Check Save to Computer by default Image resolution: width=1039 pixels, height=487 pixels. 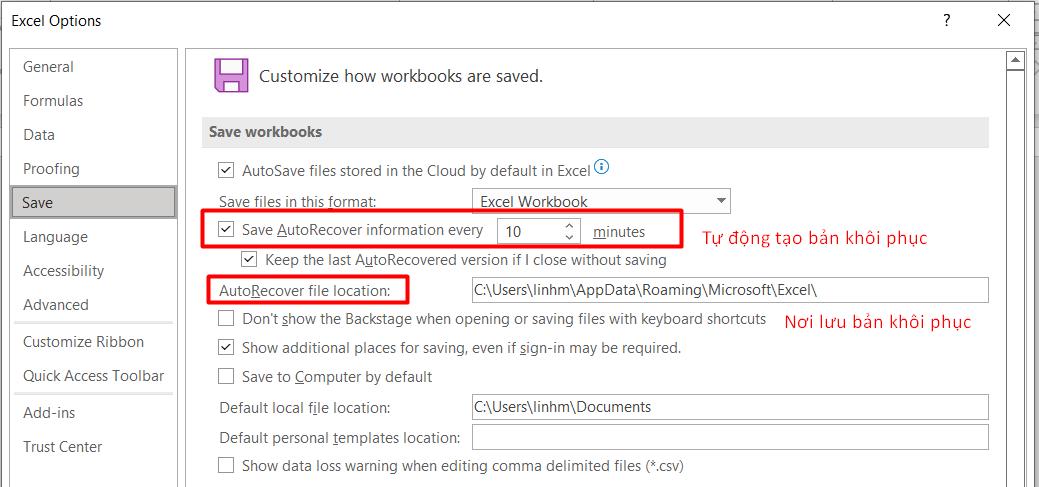226,377
